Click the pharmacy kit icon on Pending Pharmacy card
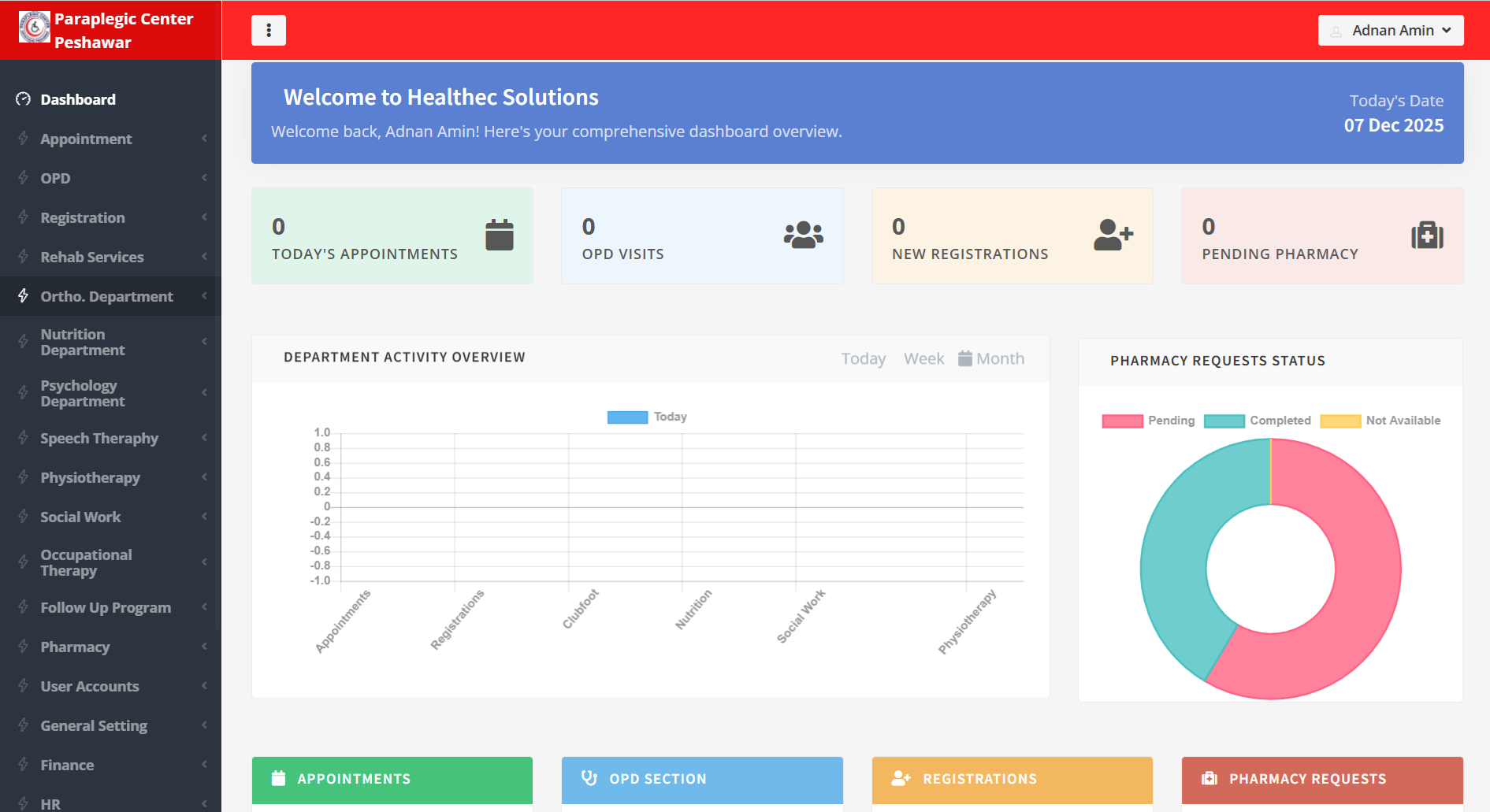The image size is (1490, 812). click(x=1425, y=234)
